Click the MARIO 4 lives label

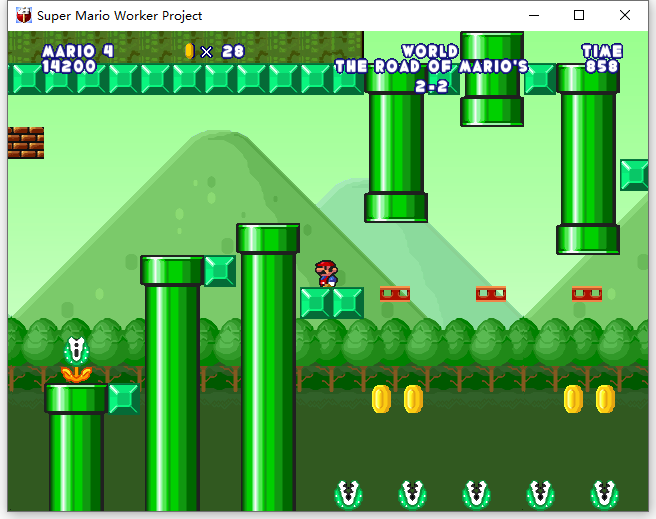click(78, 51)
